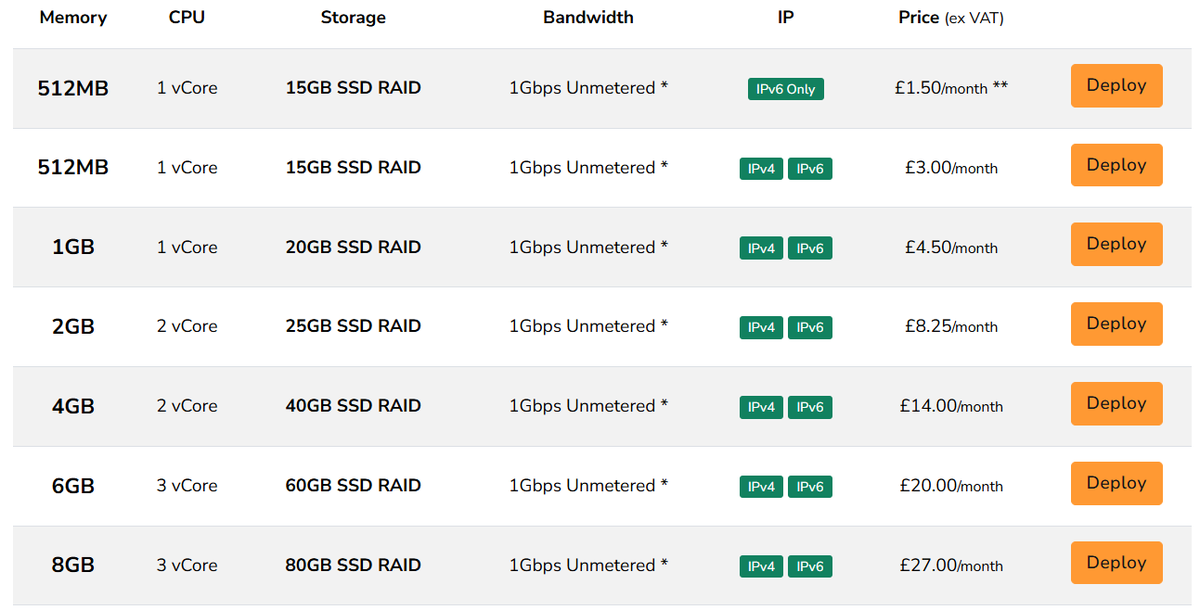Click the 1GB memory cell
This screenshot has width=1200, height=610.
73,247
